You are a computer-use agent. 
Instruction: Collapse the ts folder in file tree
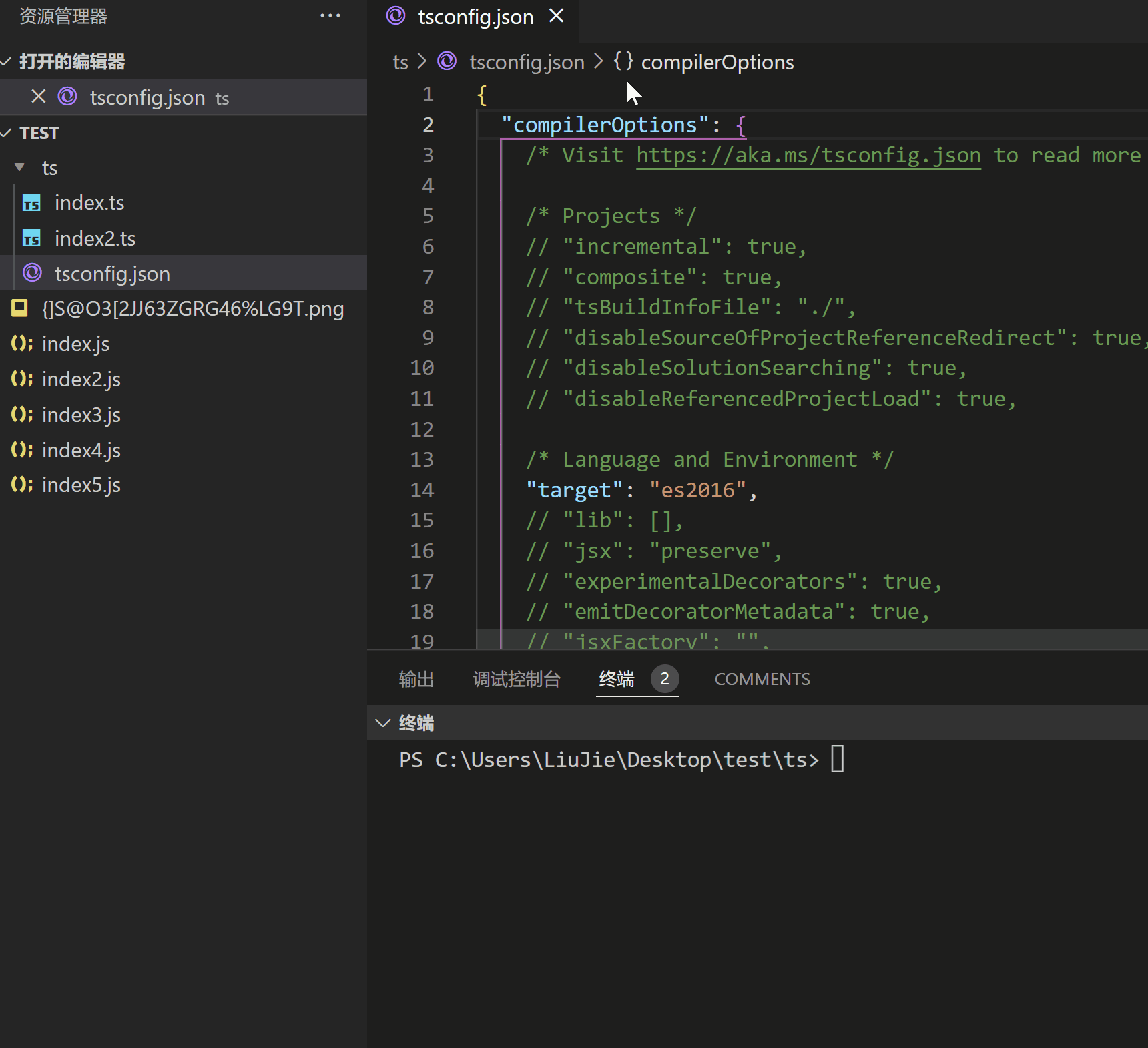click(x=19, y=167)
